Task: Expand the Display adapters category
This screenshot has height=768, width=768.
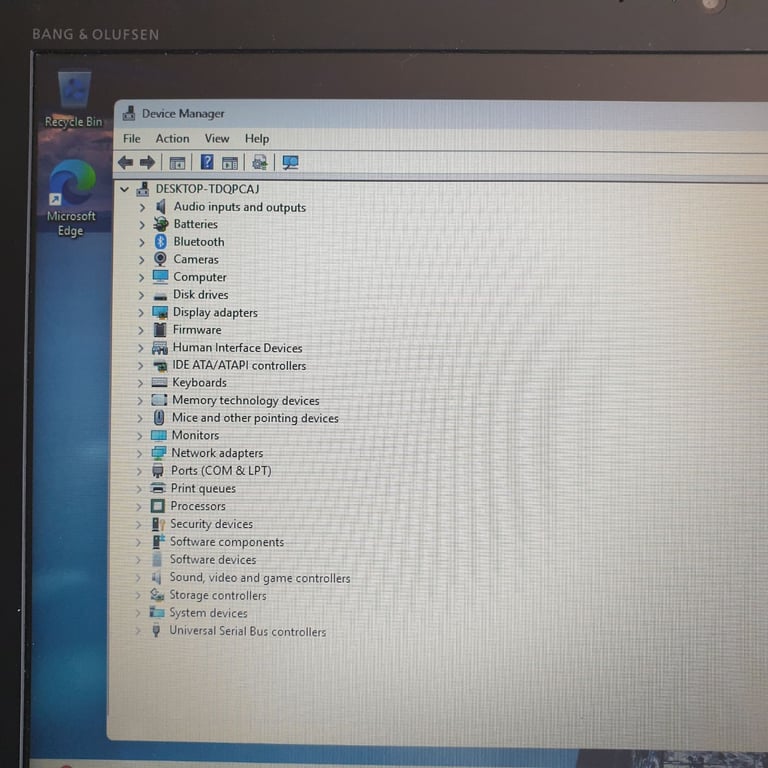Action: (141, 313)
